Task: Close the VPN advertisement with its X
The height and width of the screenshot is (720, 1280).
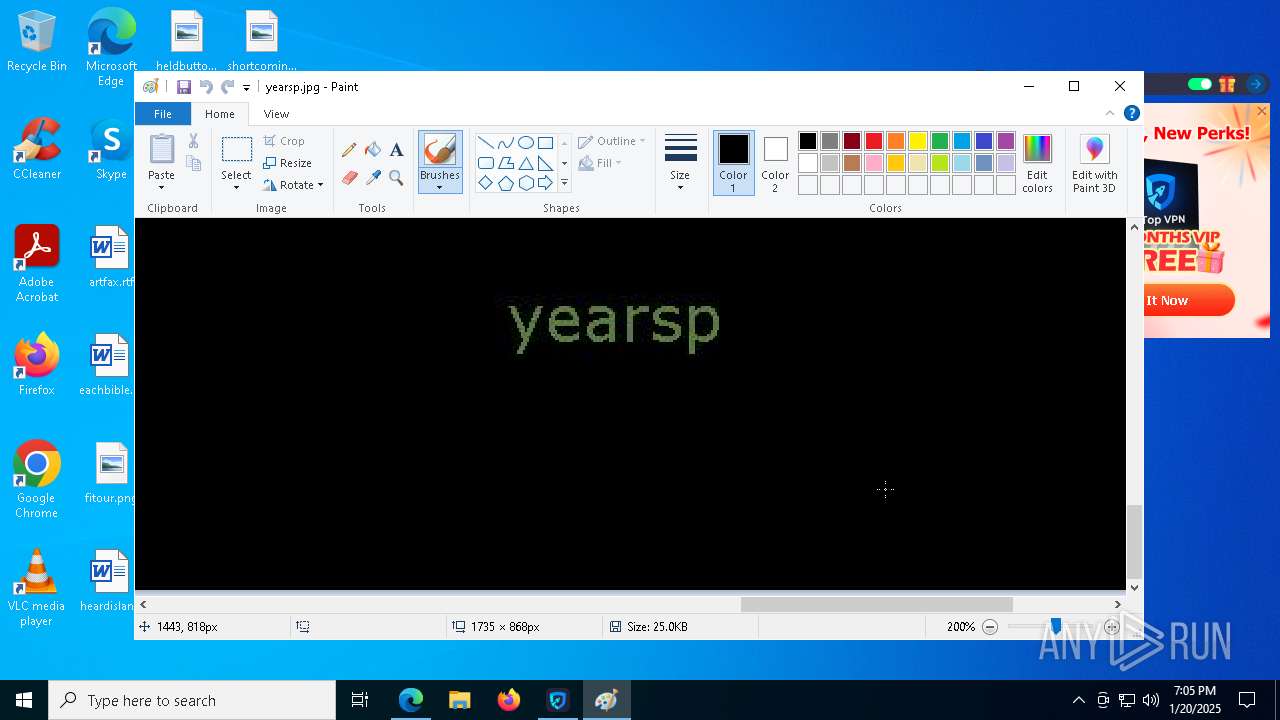Action: (x=1261, y=111)
